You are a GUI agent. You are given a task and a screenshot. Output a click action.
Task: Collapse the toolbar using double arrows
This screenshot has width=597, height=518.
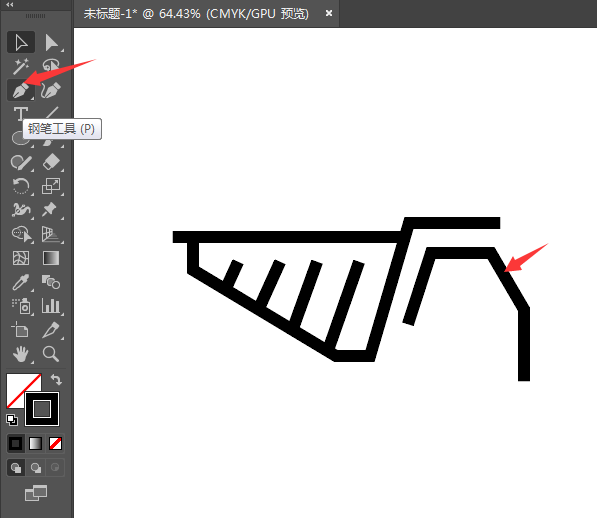pyautogui.click(x=10, y=5)
